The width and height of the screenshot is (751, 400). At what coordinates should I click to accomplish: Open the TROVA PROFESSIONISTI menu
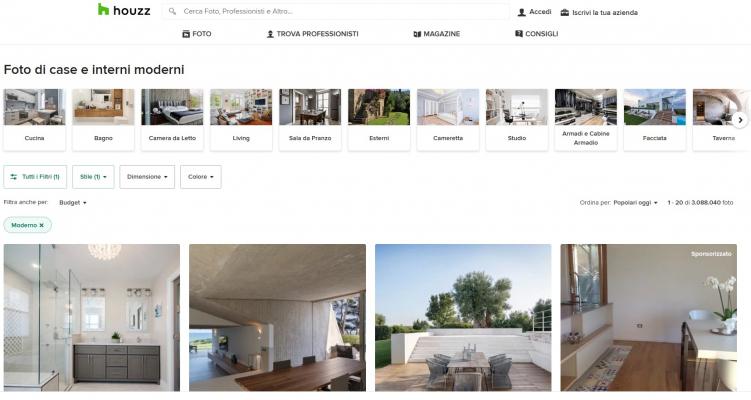click(312, 34)
